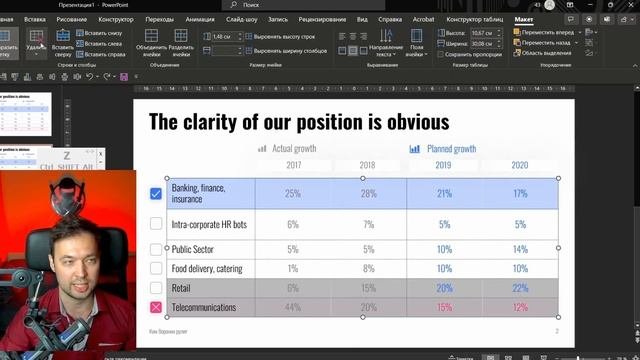Select the first slide thumbnail
Viewport: 640px width, 360px height.
(26, 114)
